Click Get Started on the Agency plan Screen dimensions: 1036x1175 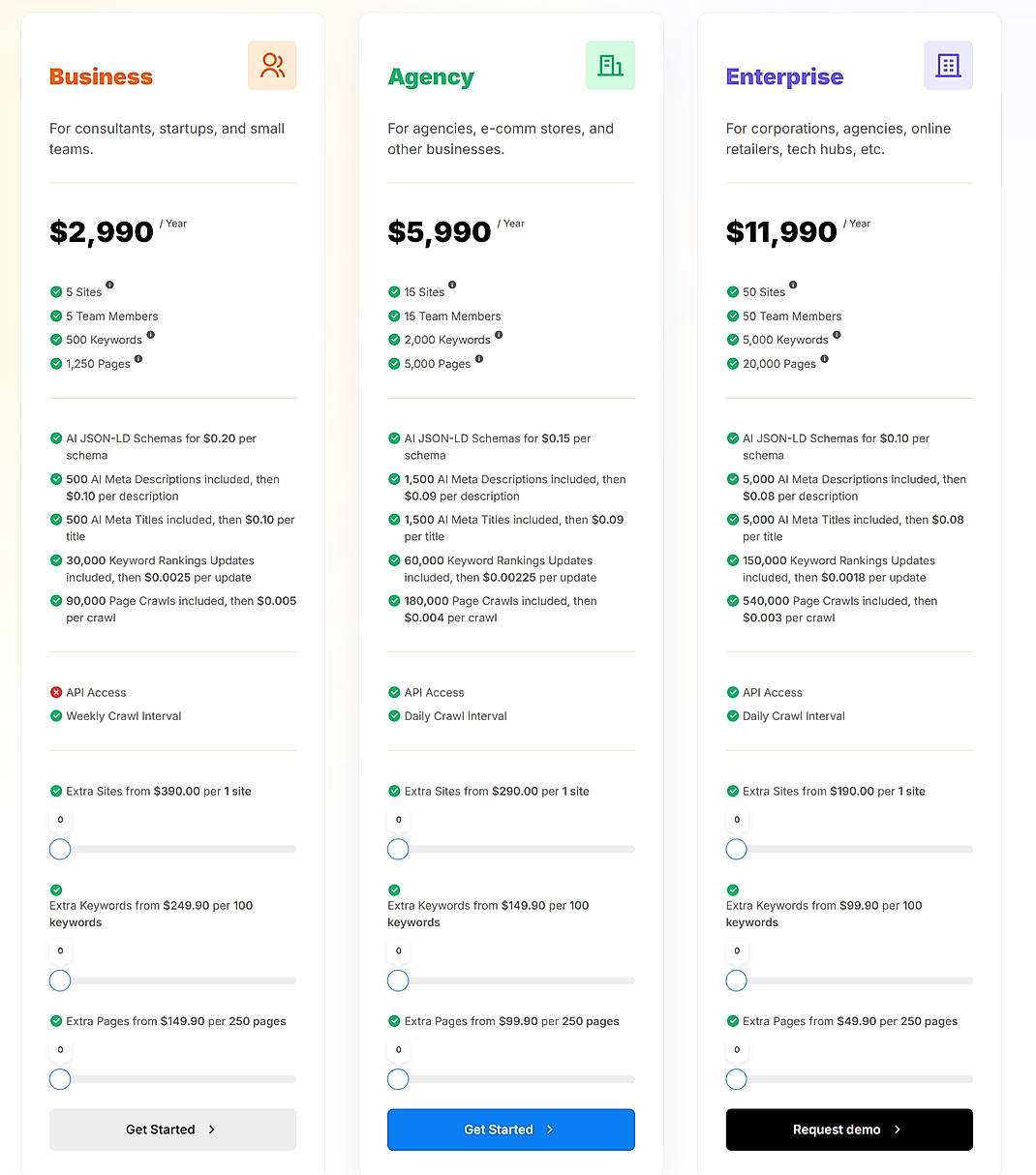coord(510,1130)
